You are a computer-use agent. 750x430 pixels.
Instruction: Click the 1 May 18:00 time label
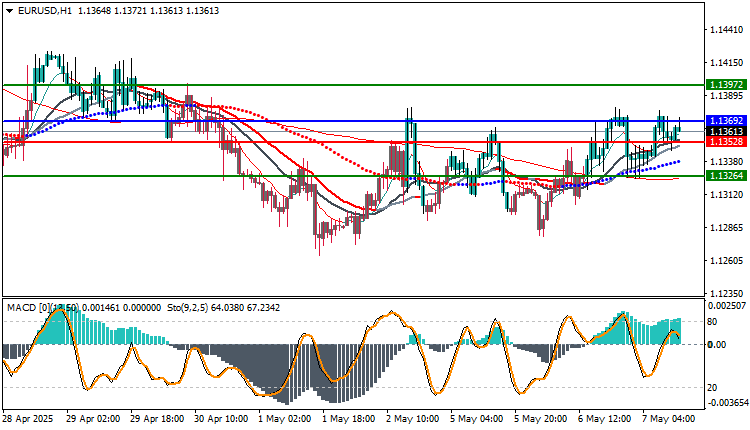click(x=349, y=419)
